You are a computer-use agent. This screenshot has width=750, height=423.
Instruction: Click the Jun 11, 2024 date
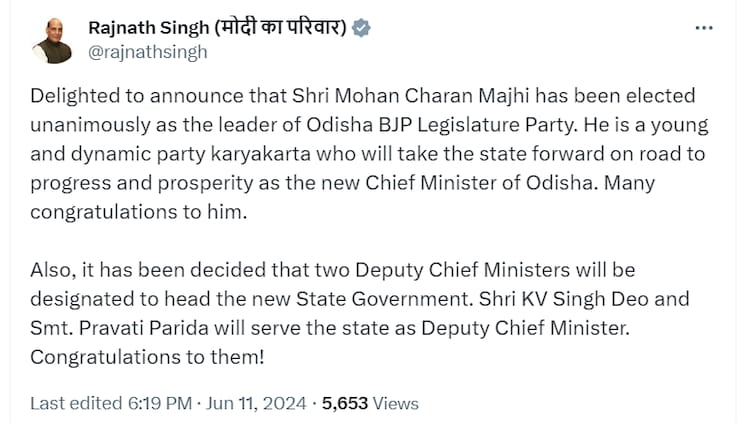(257, 404)
